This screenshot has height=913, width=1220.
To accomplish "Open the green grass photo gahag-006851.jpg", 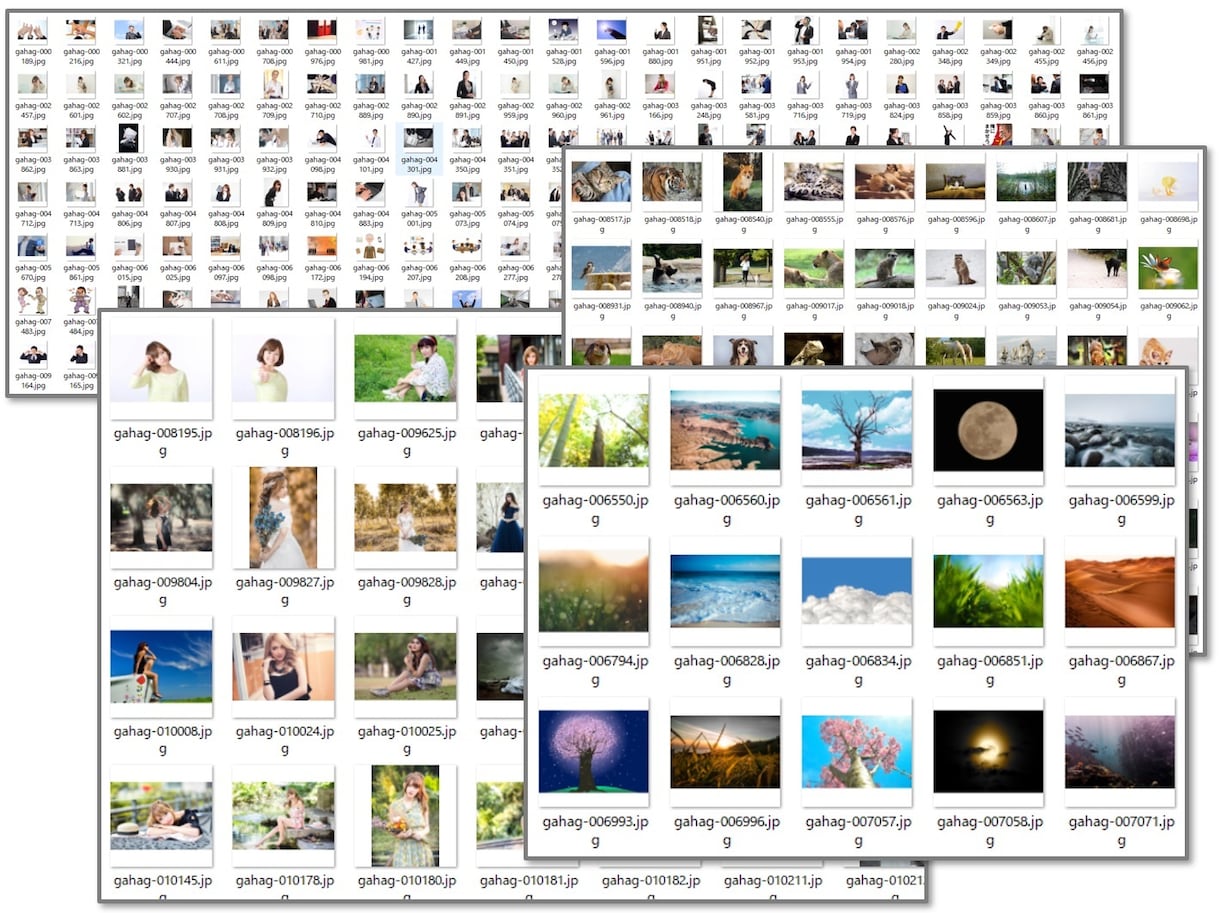I will coord(988,591).
